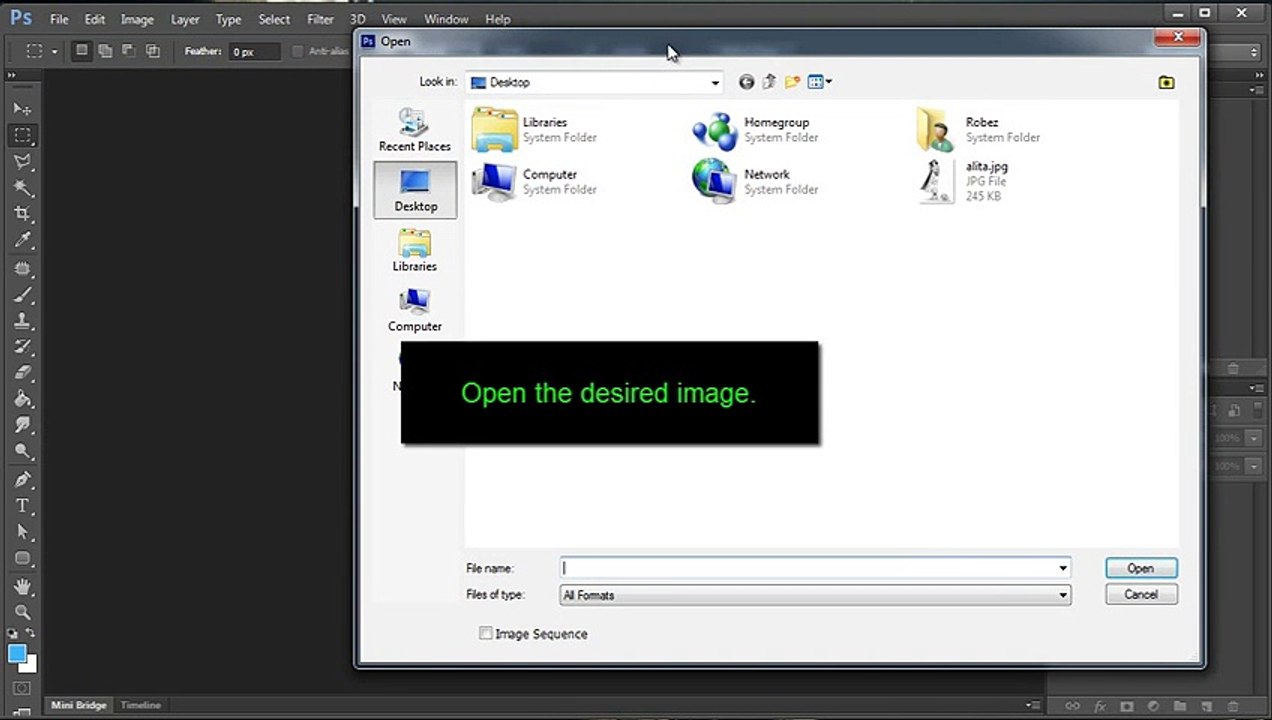Screen dimensions: 1272x720
Task: Choose Intersect with Selection mode
Action: (153, 51)
